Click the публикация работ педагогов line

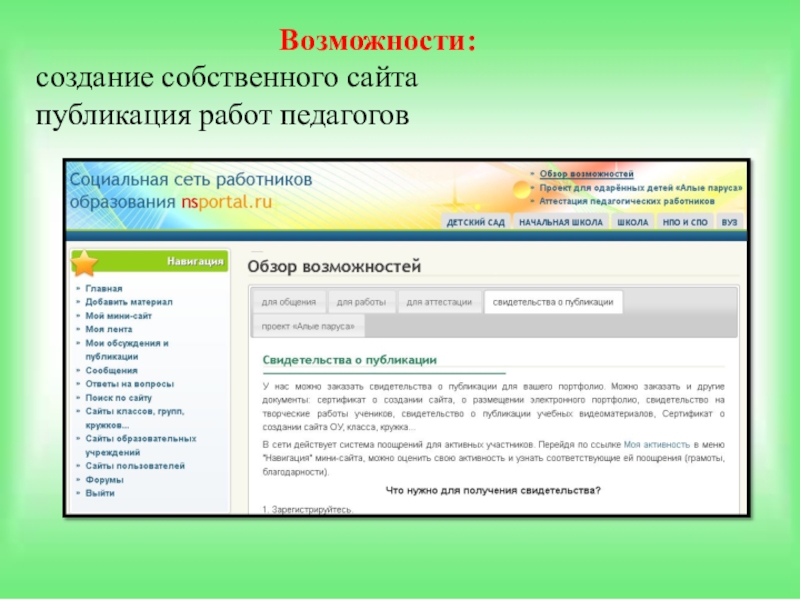pyautogui.click(x=222, y=116)
